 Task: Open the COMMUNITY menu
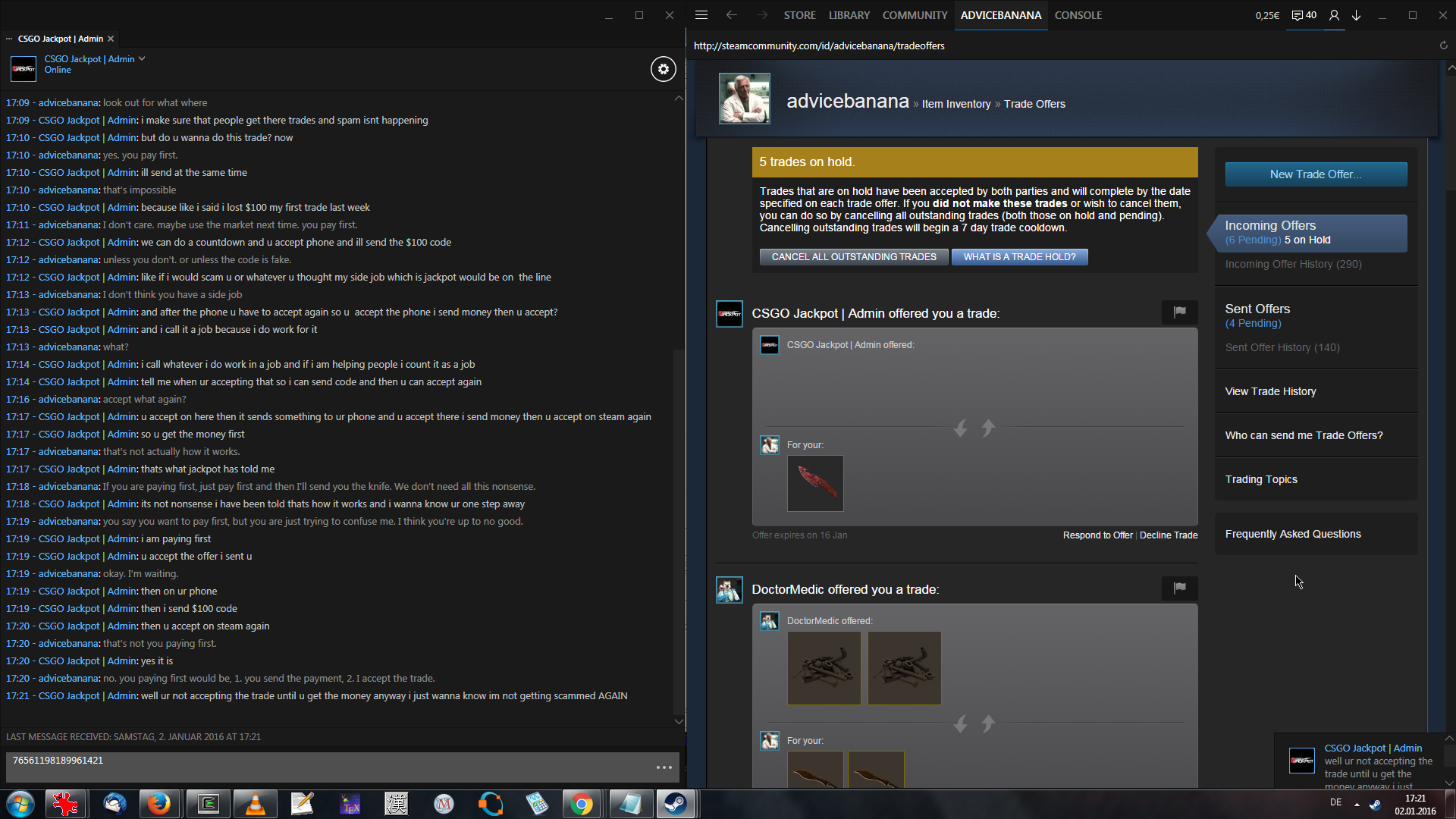pyautogui.click(x=915, y=15)
